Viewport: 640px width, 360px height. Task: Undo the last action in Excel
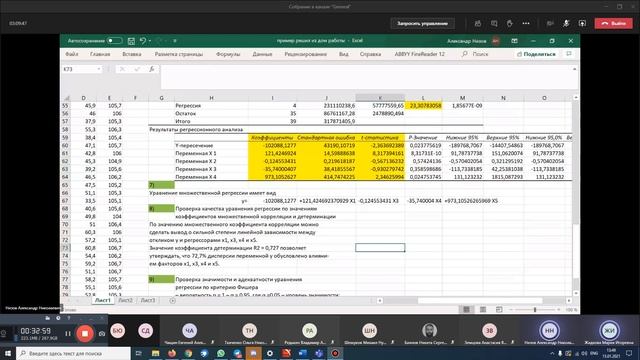[x=142, y=41]
